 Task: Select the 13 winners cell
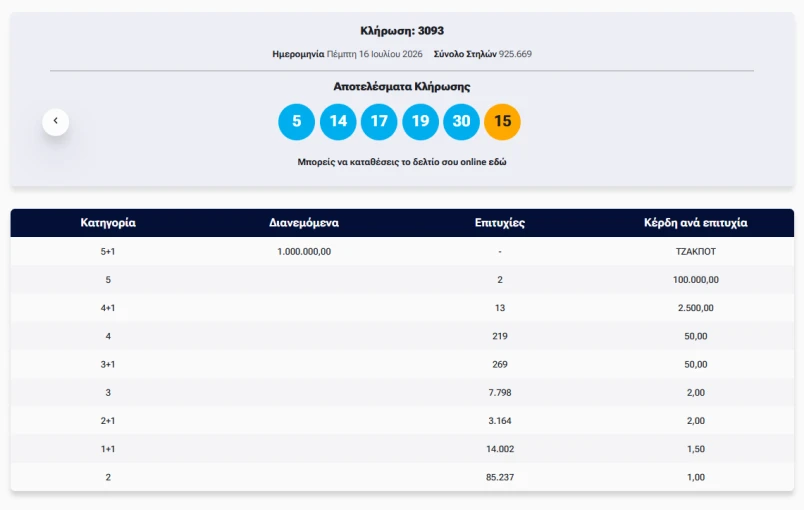pyautogui.click(x=500, y=308)
